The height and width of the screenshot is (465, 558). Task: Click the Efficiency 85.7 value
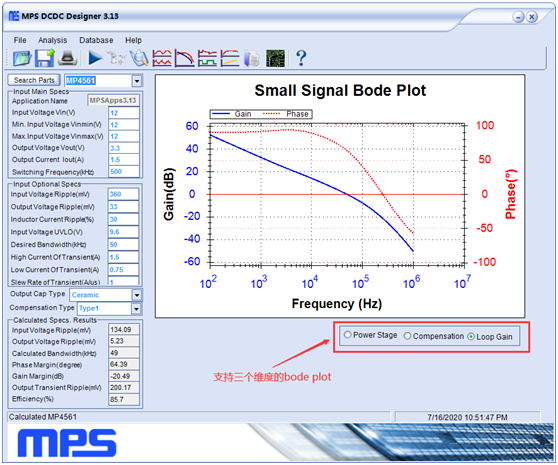[x=124, y=399]
